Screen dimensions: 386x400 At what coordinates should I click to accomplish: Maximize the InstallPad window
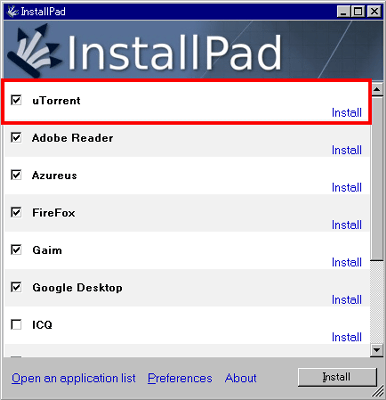(x=358, y=12)
